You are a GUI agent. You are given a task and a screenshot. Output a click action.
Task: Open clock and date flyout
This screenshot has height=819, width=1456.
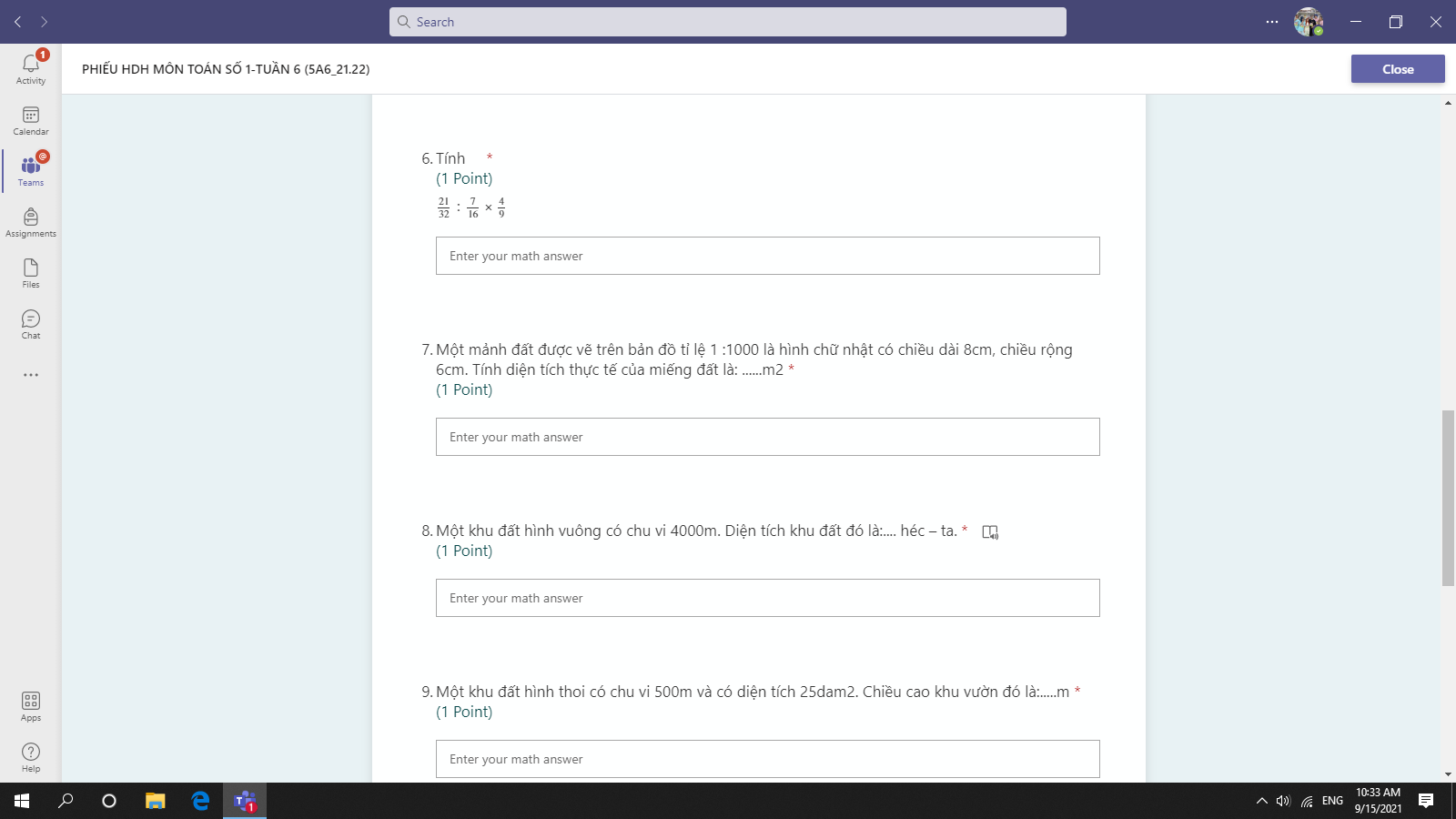[x=1378, y=801]
